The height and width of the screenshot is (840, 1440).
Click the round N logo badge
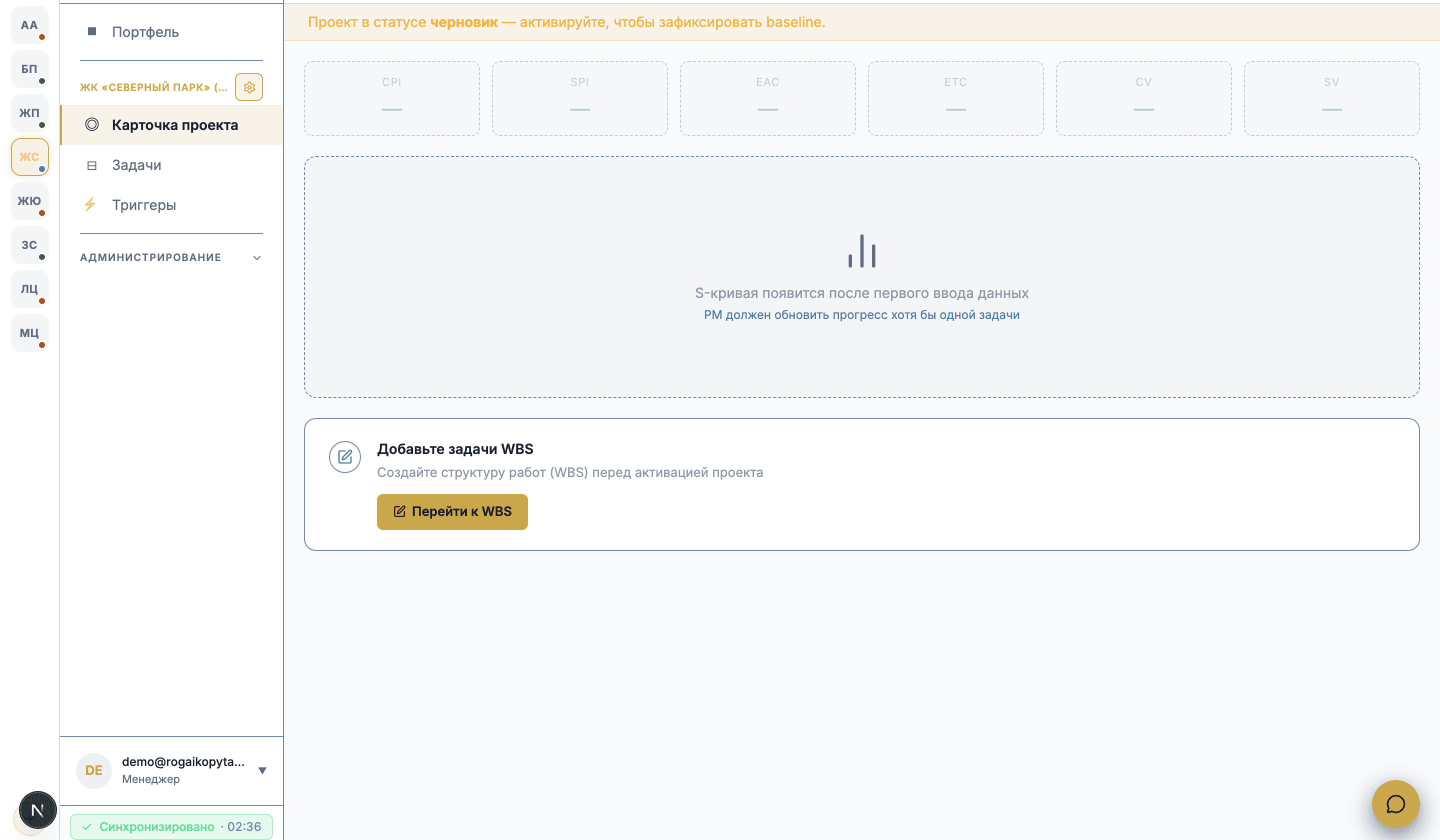pyautogui.click(x=37, y=809)
